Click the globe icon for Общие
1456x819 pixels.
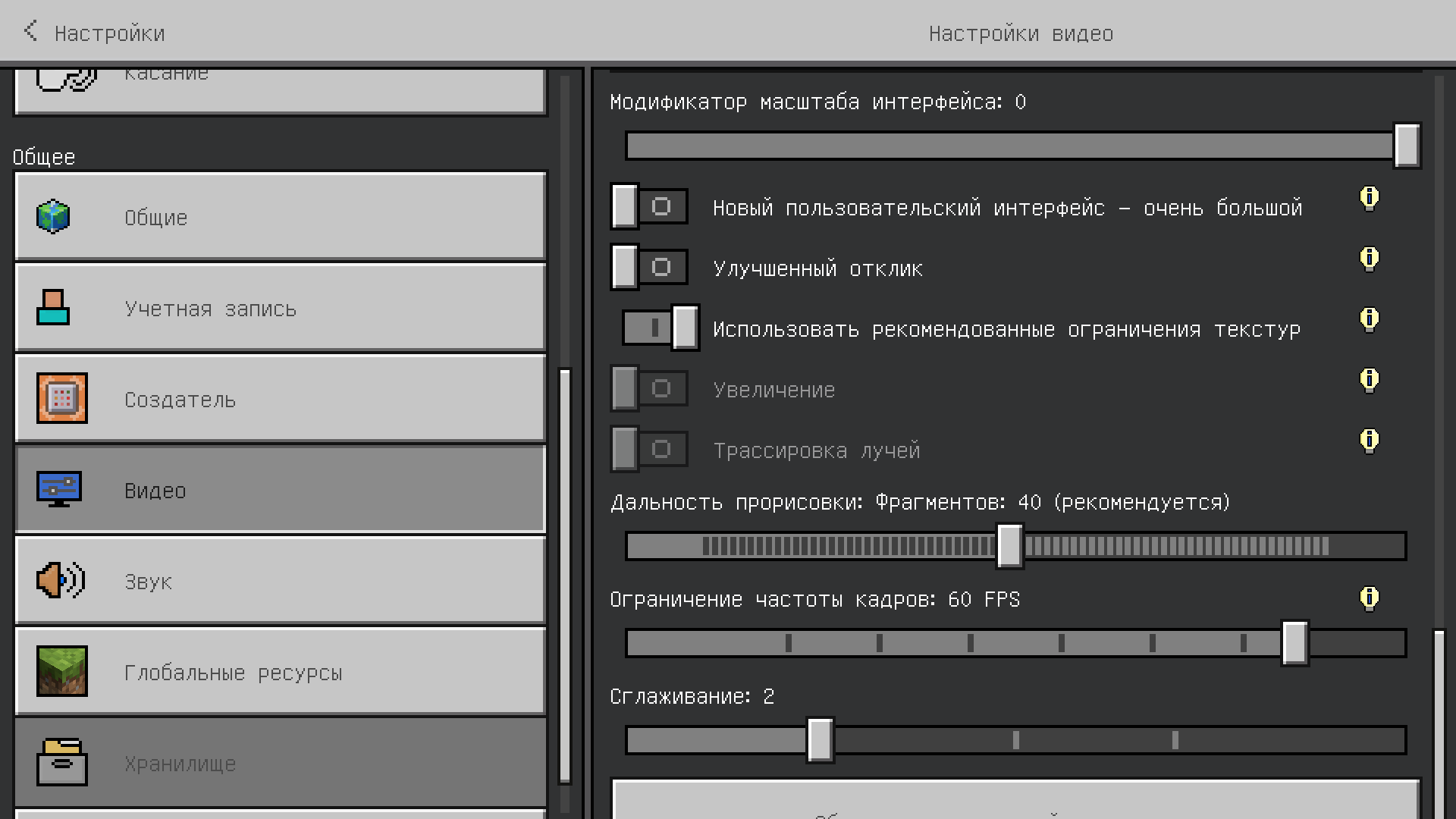tap(53, 217)
